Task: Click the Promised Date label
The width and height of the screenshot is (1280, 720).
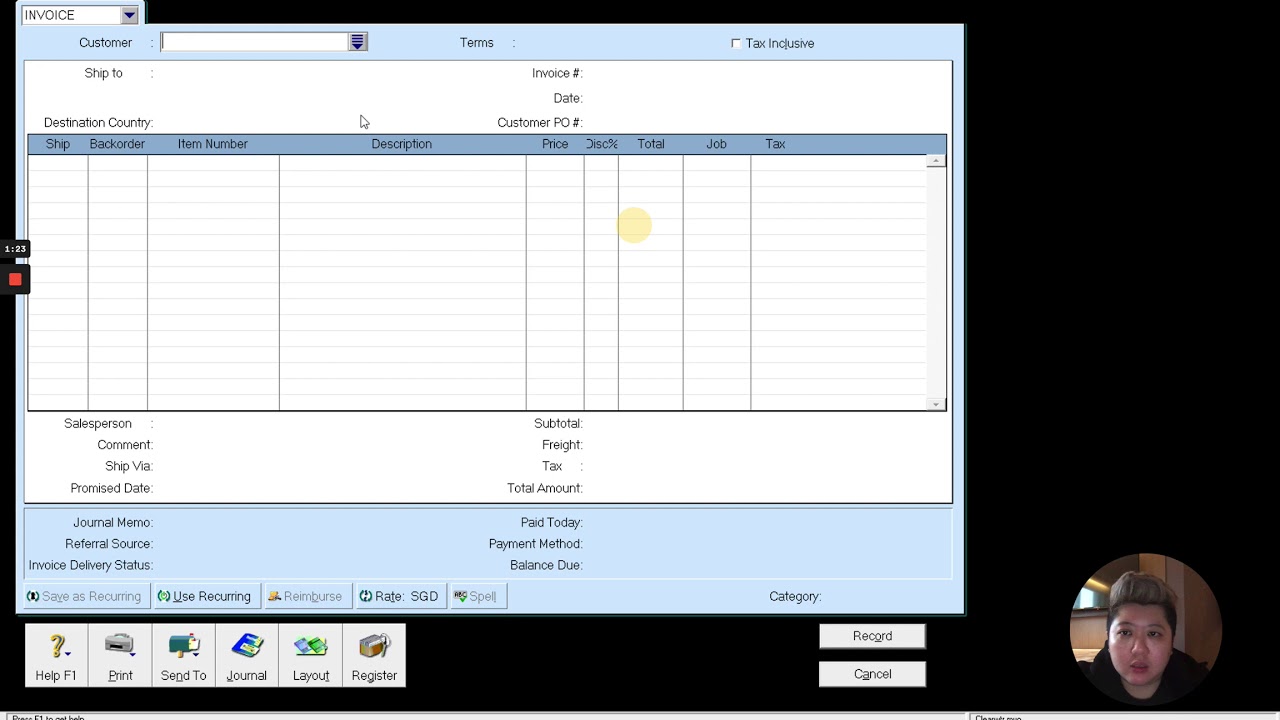Action: [111, 488]
